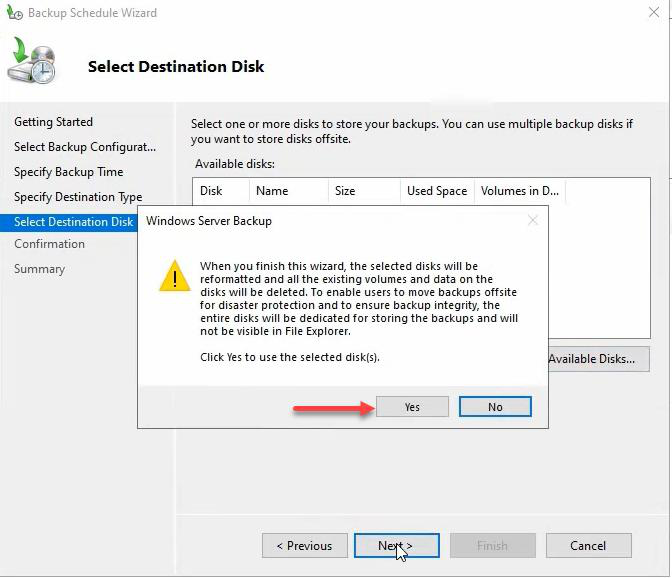Open the Summary step
672x578 pixels.
click(x=39, y=269)
